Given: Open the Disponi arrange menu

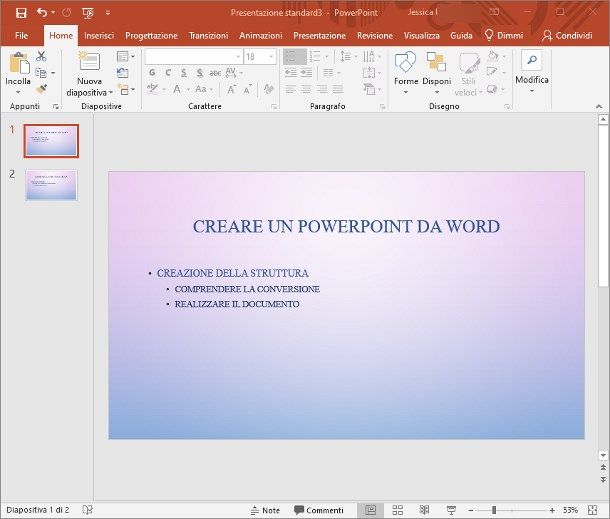Looking at the screenshot, I should [436, 74].
